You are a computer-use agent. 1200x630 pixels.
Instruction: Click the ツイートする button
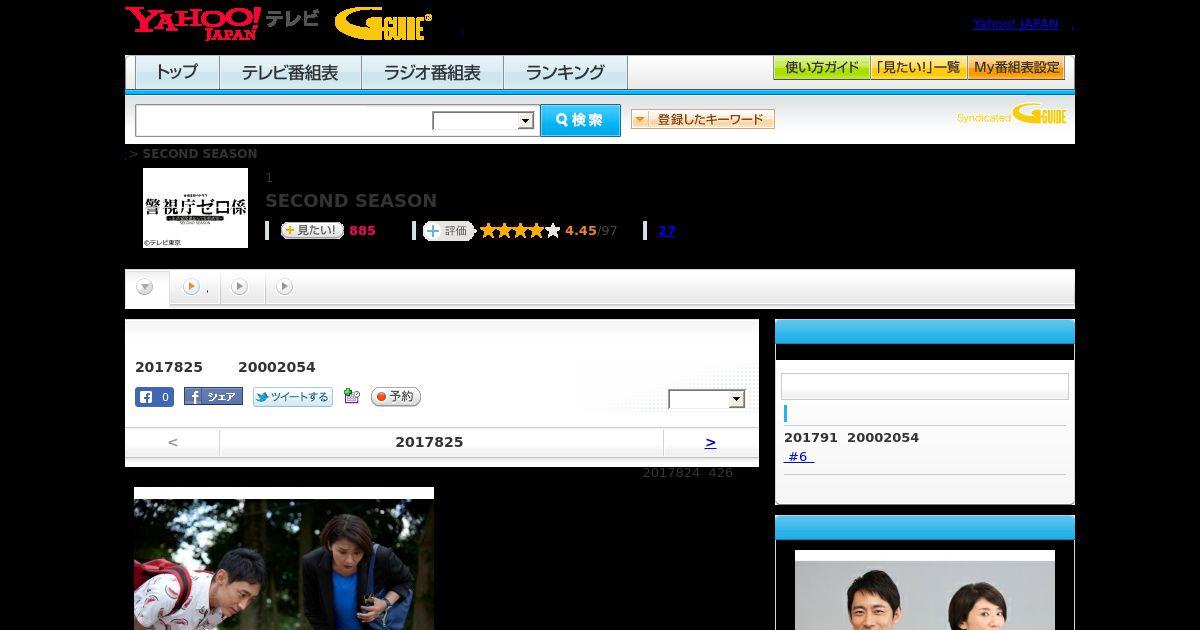pyautogui.click(x=293, y=397)
